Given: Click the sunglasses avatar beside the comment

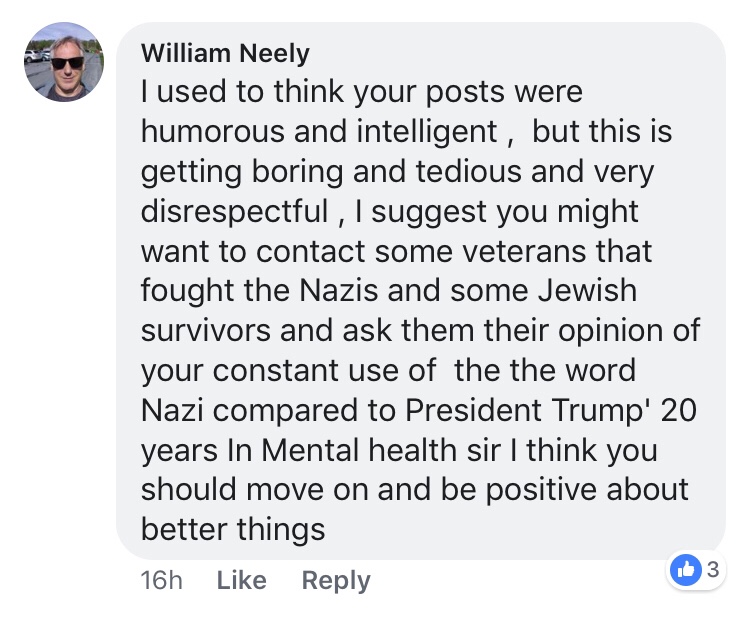Looking at the screenshot, I should click(63, 62).
